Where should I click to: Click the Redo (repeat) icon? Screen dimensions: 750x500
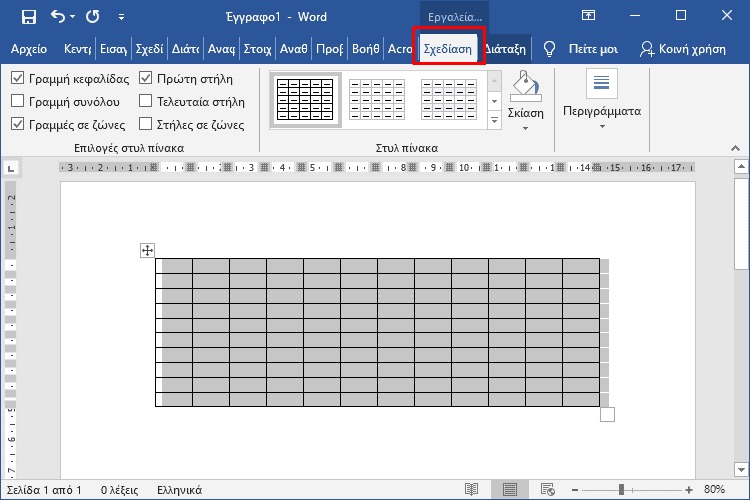(x=93, y=16)
